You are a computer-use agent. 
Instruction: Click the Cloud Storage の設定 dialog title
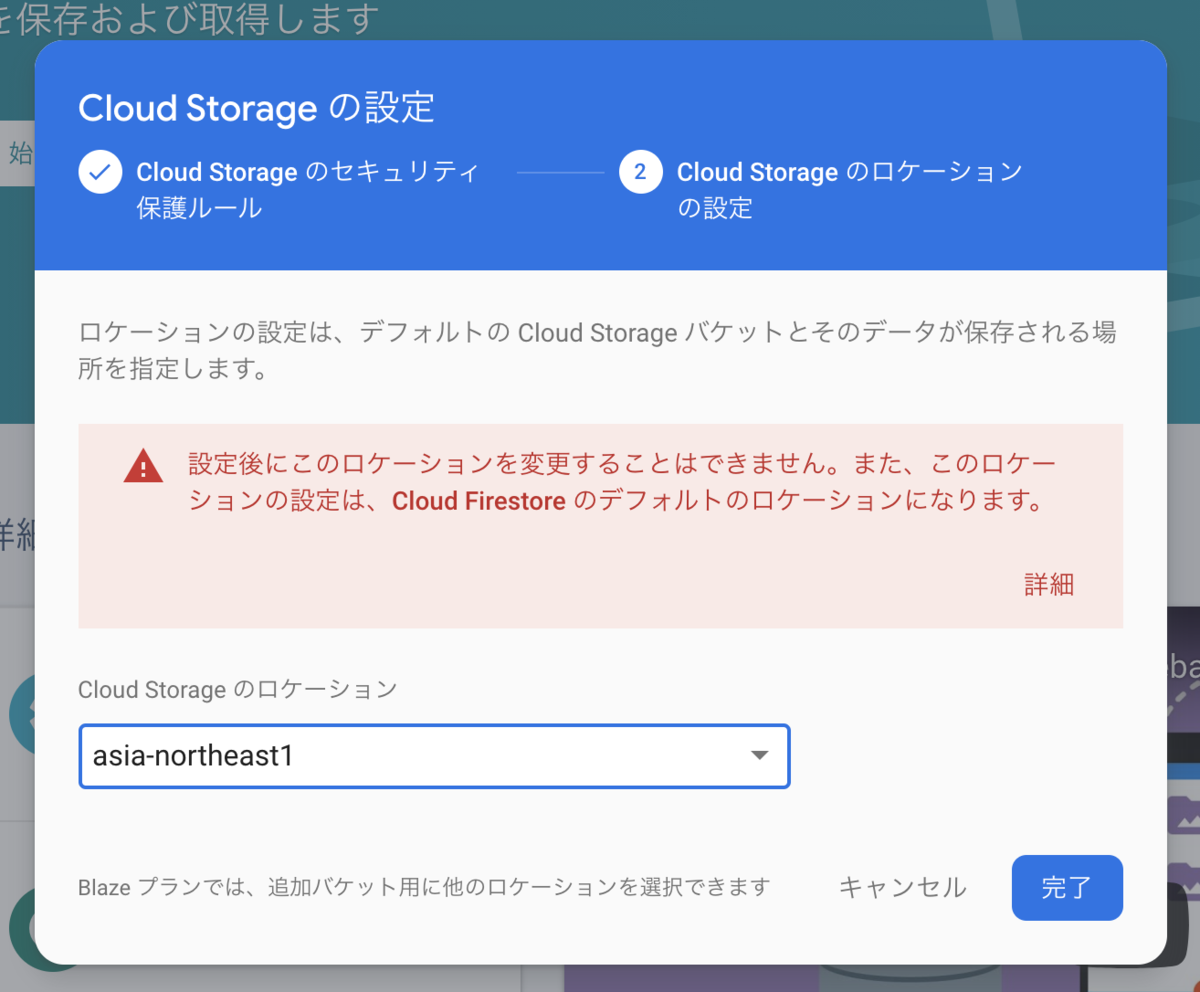[256, 108]
